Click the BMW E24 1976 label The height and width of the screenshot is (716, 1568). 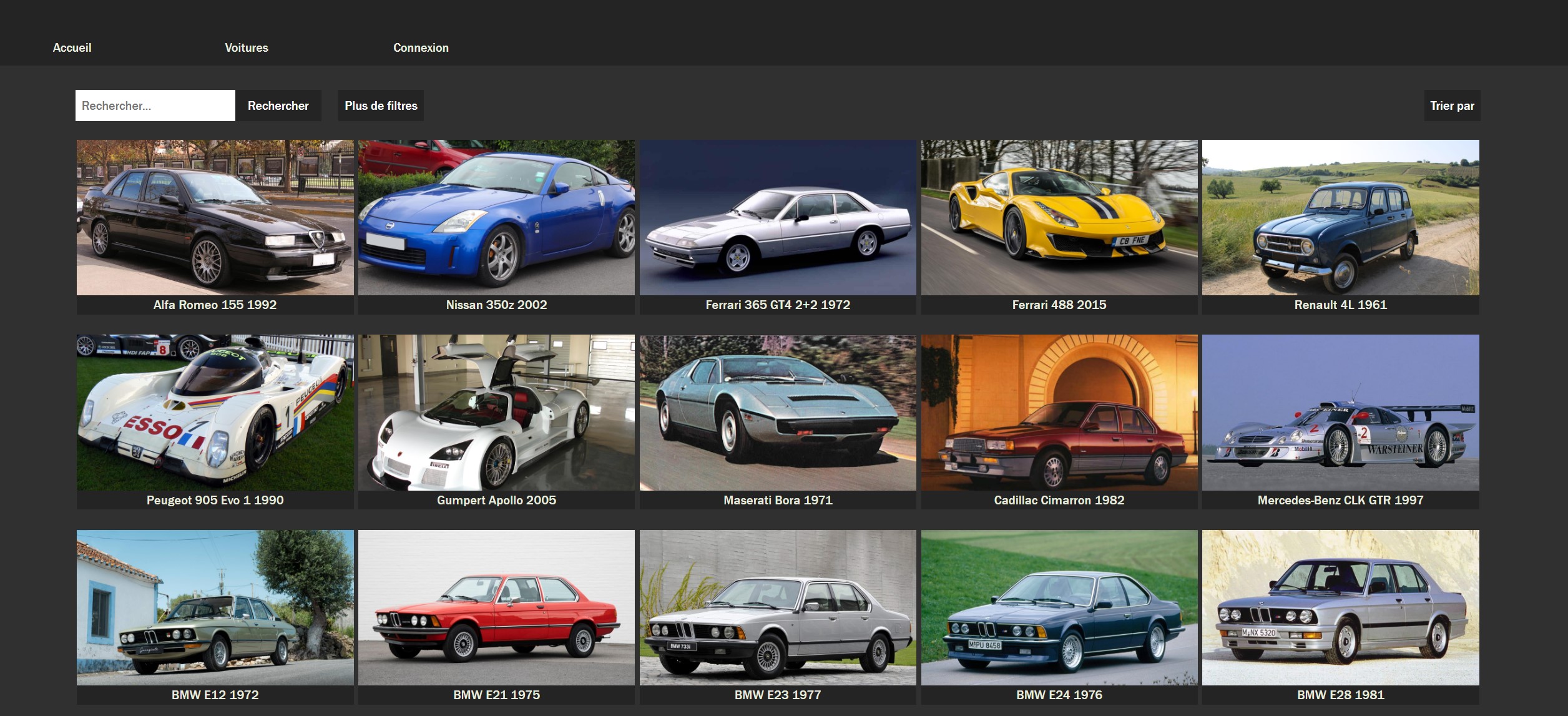1059,695
